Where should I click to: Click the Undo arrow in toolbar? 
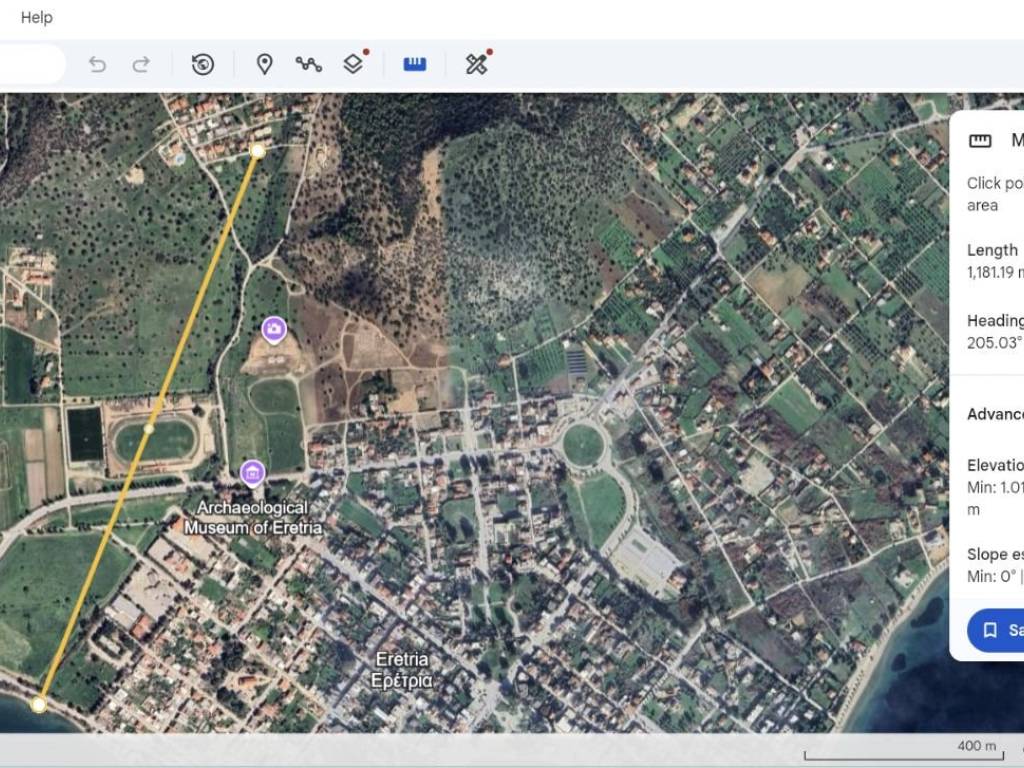click(97, 64)
